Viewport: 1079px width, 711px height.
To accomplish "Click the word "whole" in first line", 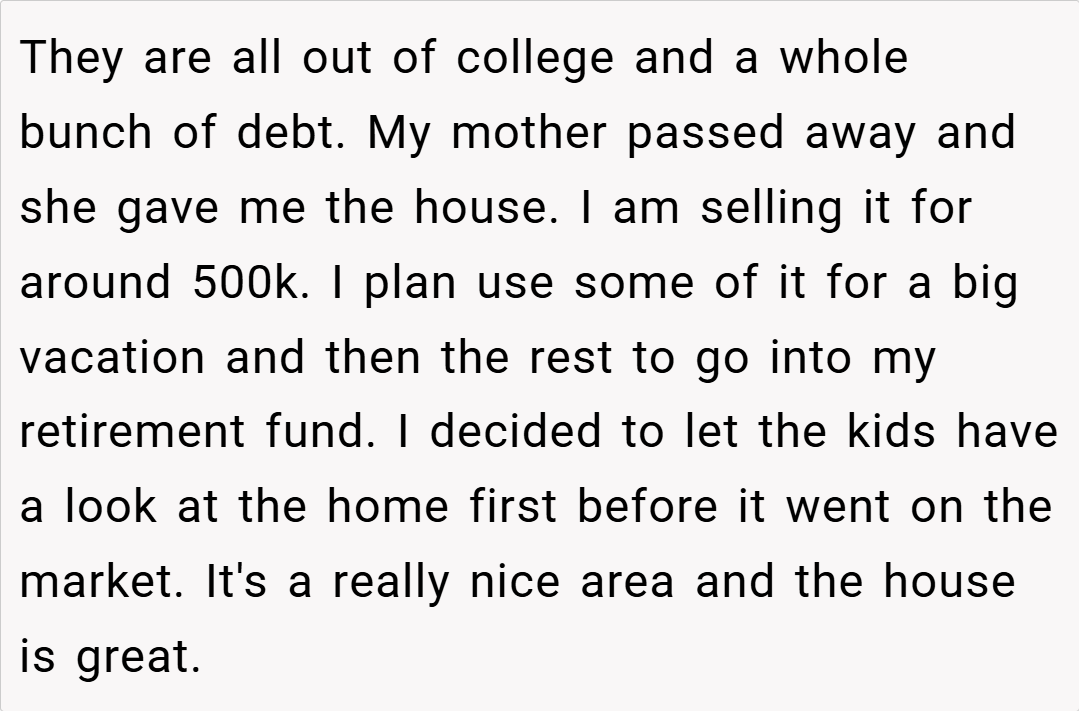I will point(843,59).
